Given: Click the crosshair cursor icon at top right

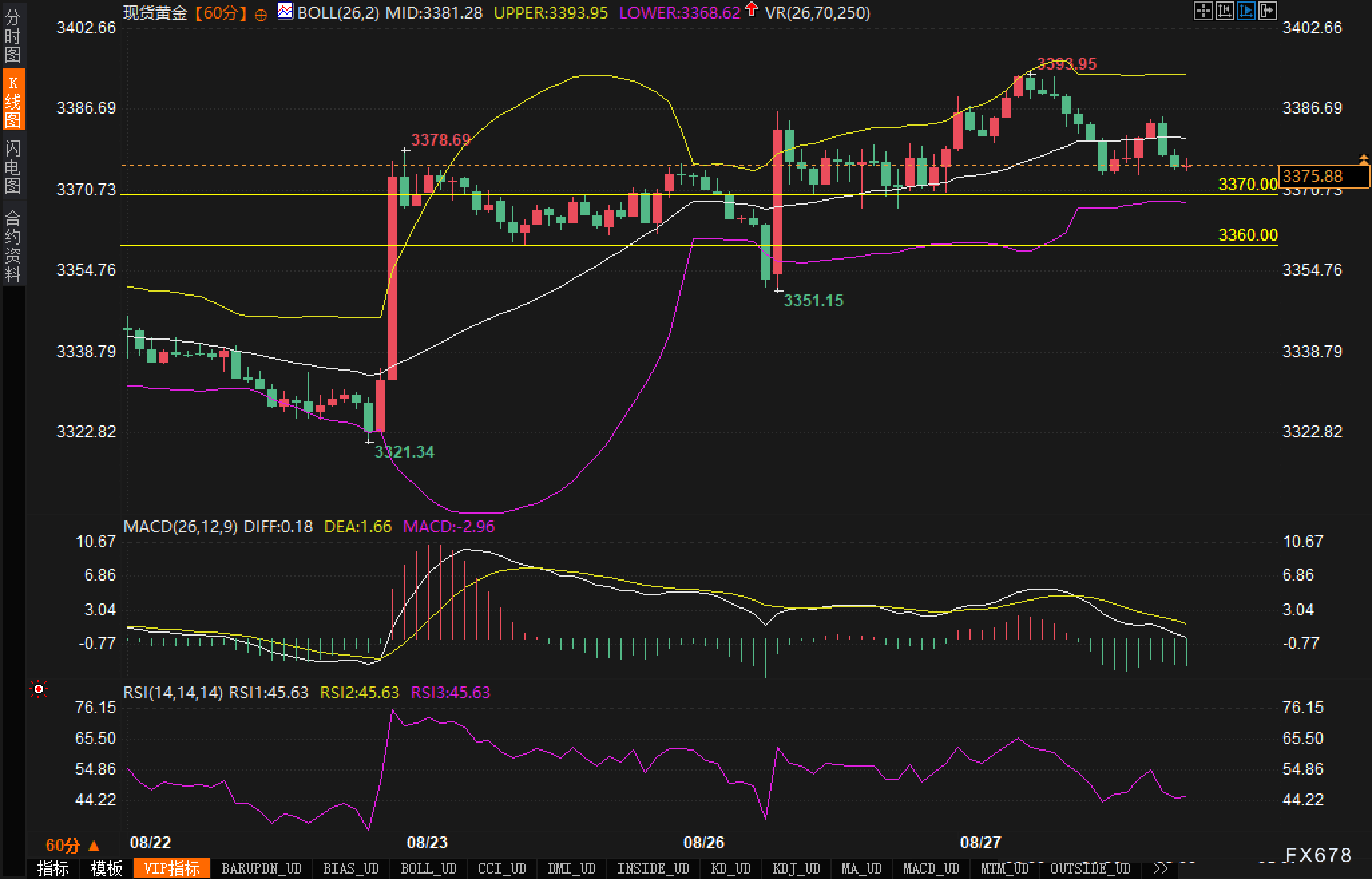Looking at the screenshot, I should click(x=1203, y=11).
